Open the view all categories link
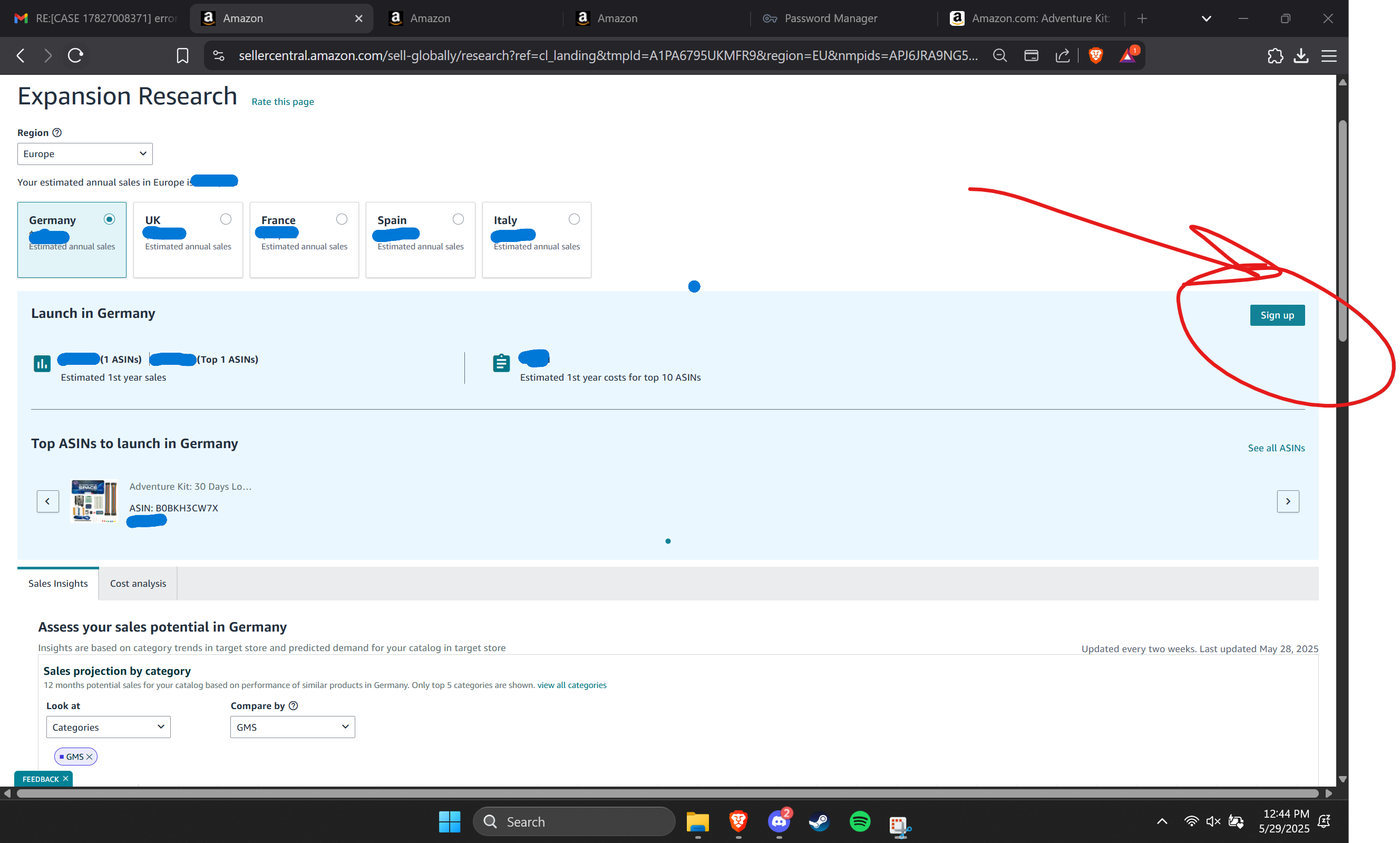The height and width of the screenshot is (843, 1400). pyautogui.click(x=572, y=685)
